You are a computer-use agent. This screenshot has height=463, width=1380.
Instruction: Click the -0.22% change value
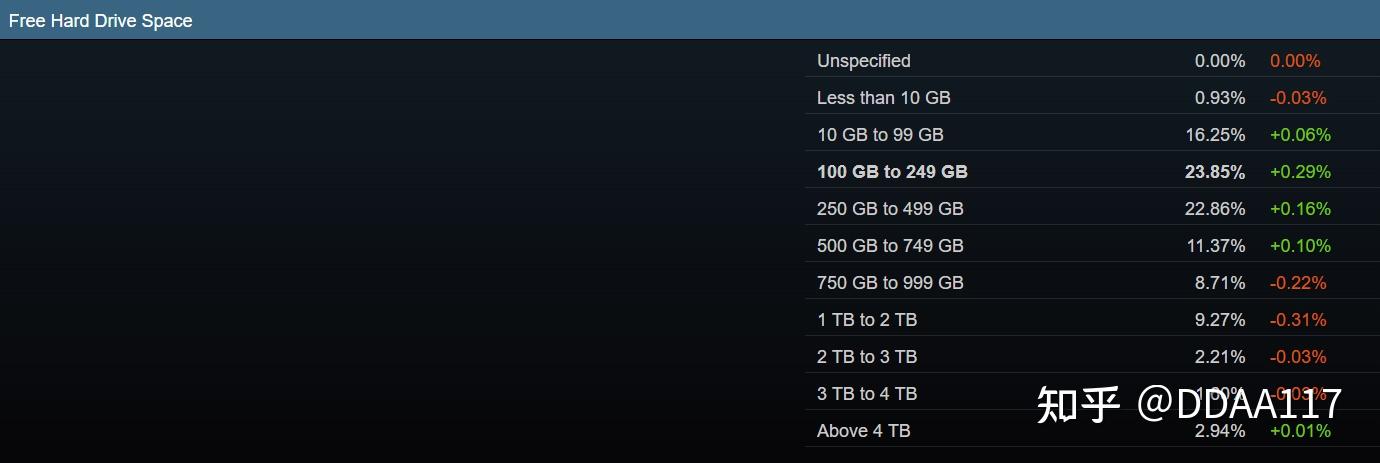point(1298,283)
